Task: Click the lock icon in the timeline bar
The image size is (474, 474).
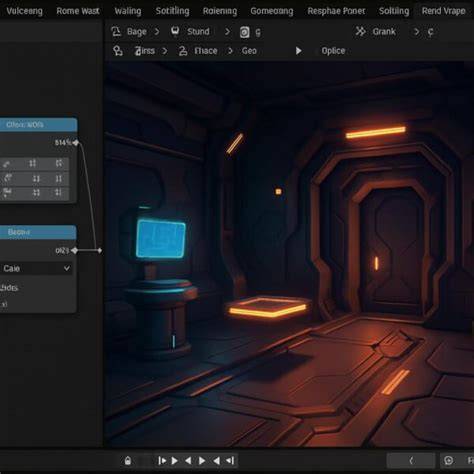Action: [x=128, y=461]
